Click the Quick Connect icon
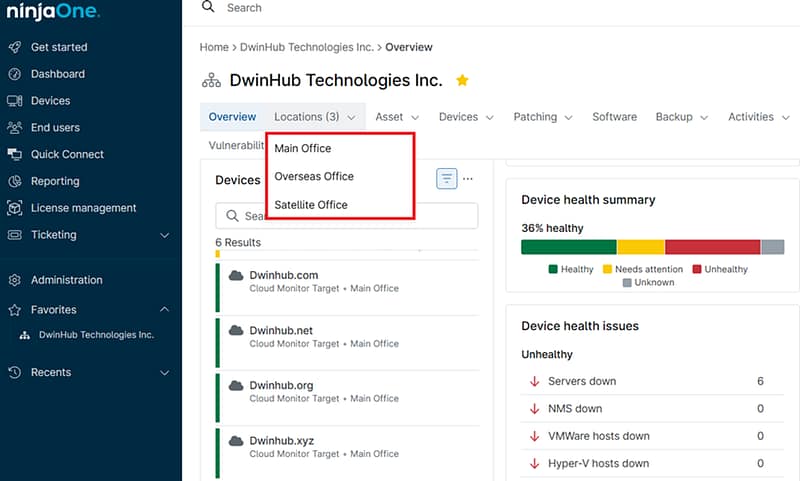The image size is (800, 481). tap(15, 154)
